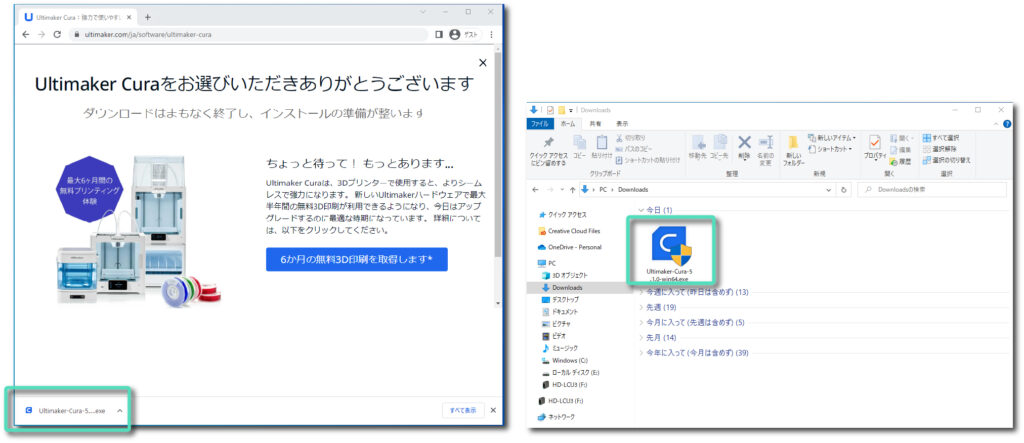Select ネットワーク in the sidebar

coord(556,417)
